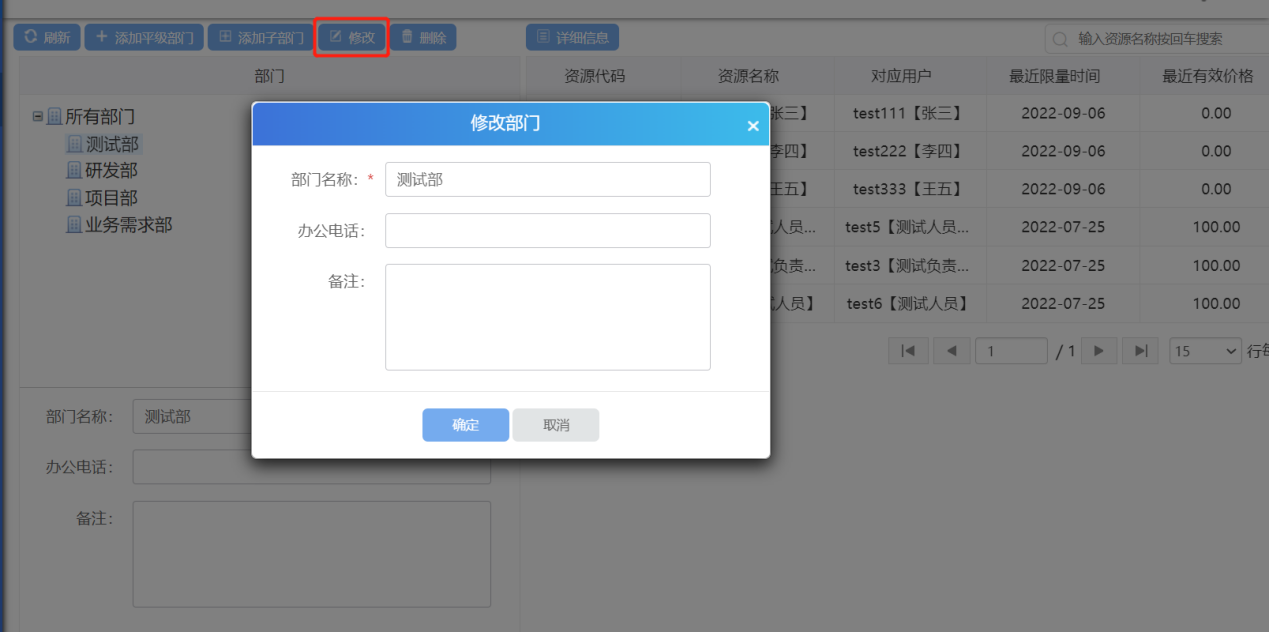Select 研发部 in department tree

111,171
